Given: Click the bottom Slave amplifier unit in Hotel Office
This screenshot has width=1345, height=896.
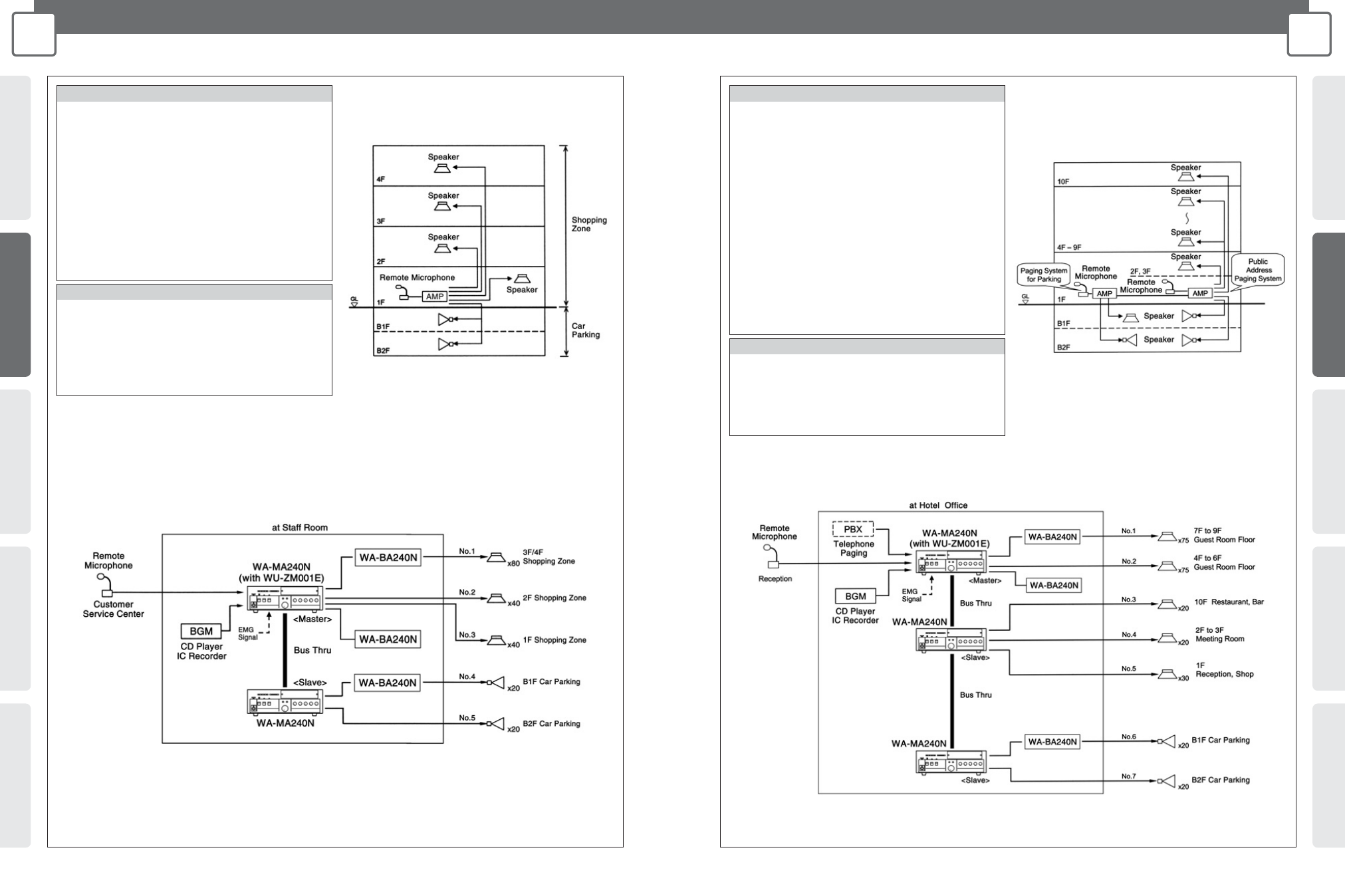Looking at the screenshot, I should (951, 763).
